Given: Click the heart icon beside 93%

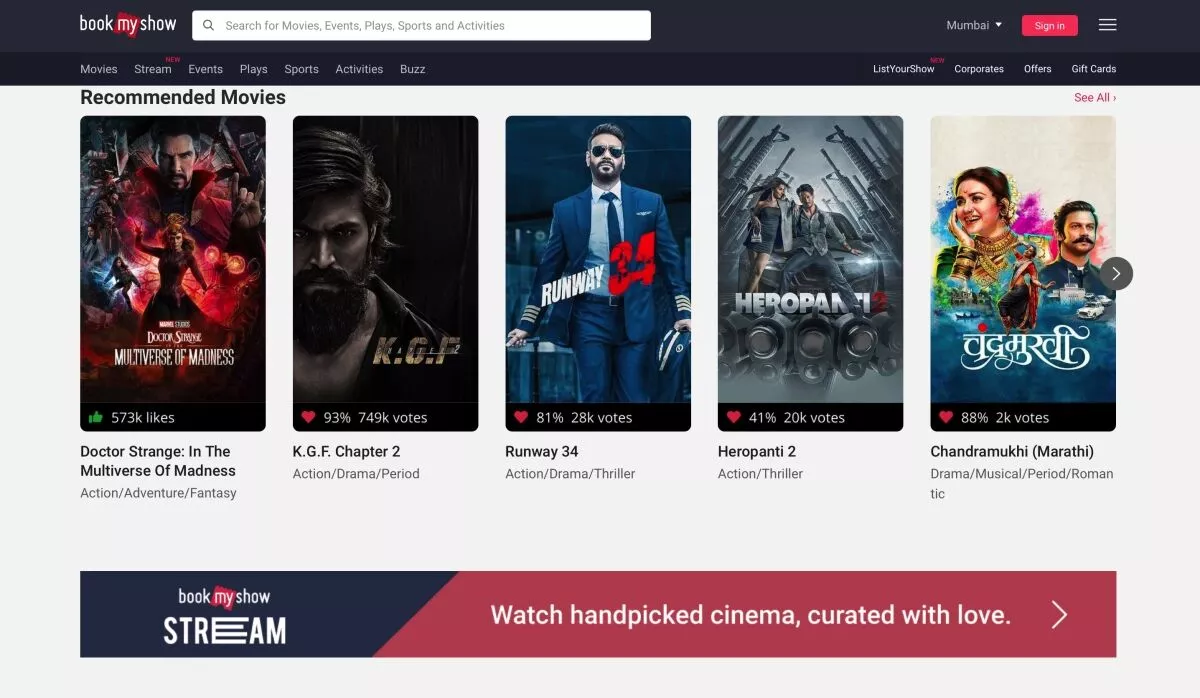Looking at the screenshot, I should point(308,417).
